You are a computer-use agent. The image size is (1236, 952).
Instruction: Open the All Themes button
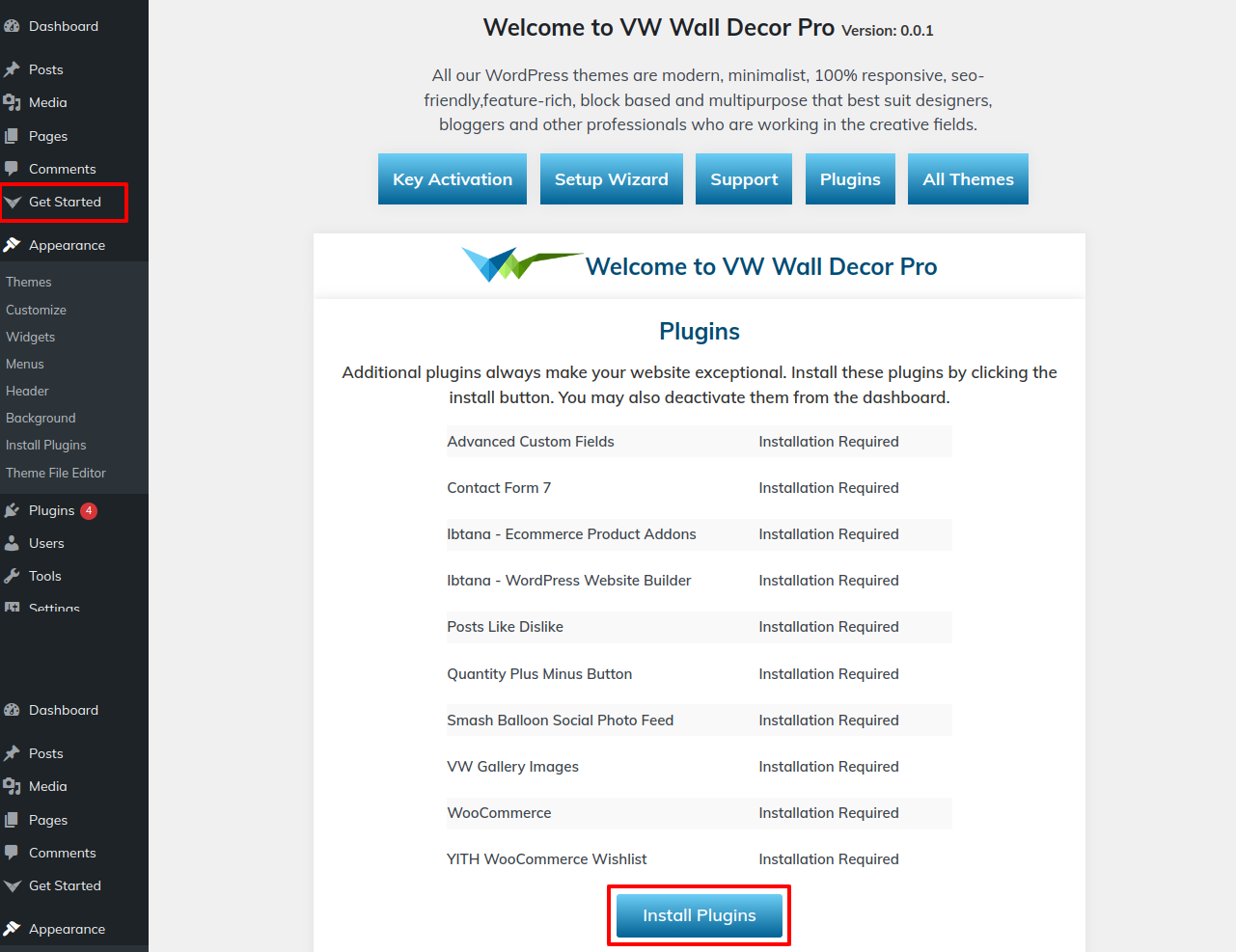coord(968,179)
